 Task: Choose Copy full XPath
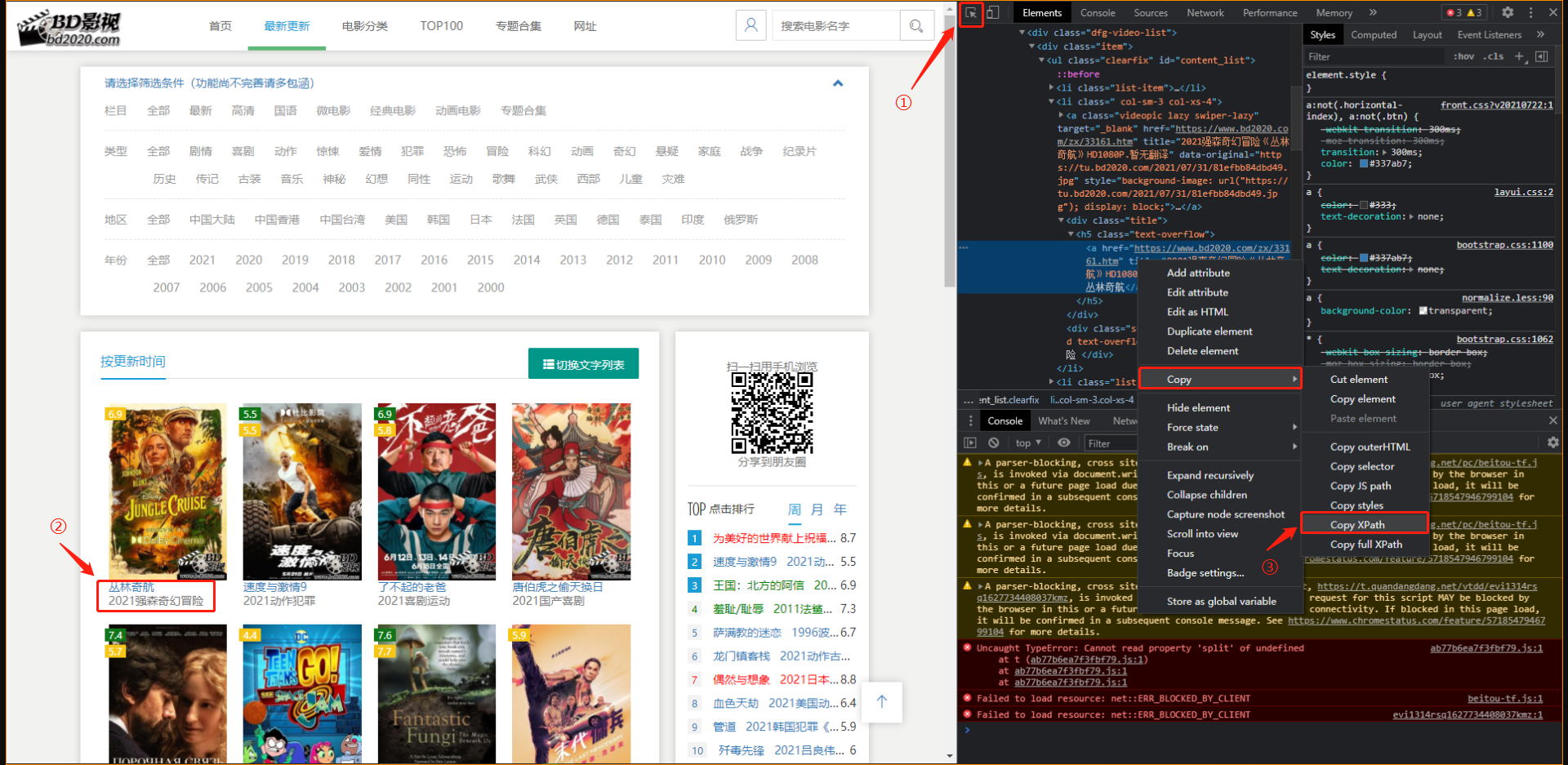(x=1365, y=544)
